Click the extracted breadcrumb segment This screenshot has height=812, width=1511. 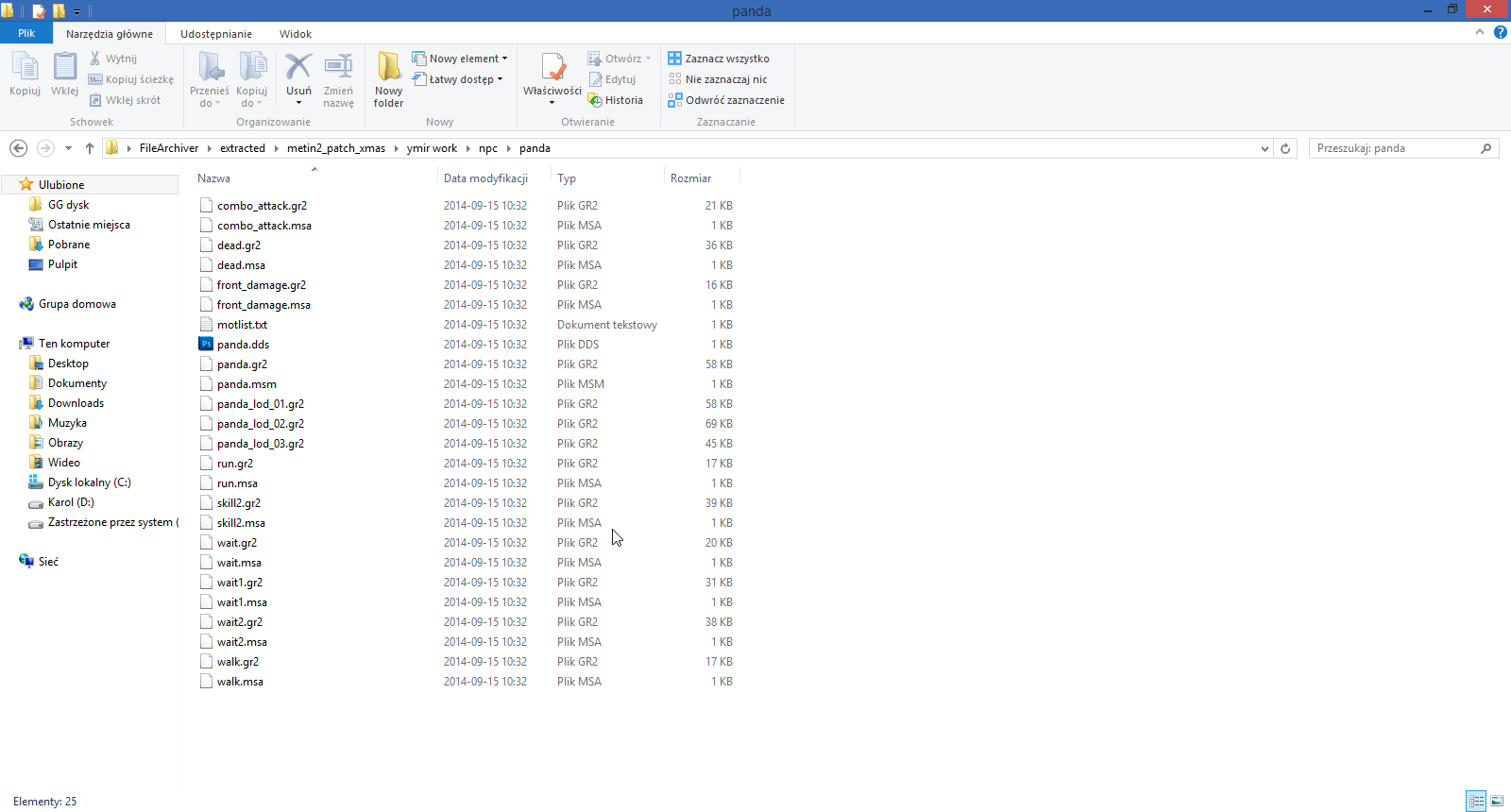coord(243,148)
